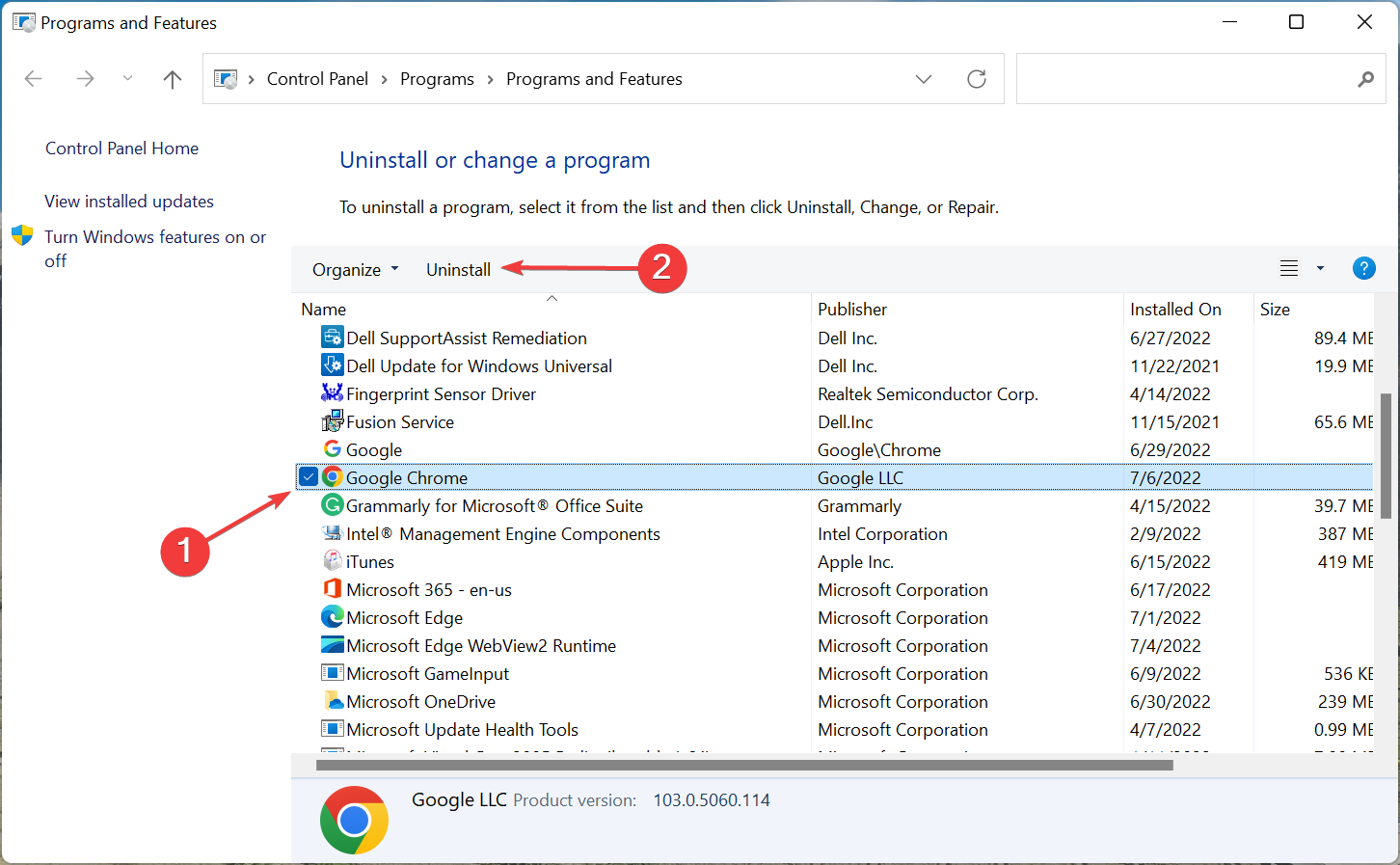The width and height of the screenshot is (1400, 865).
Task: Select iTunes by its icon
Action: (x=332, y=561)
